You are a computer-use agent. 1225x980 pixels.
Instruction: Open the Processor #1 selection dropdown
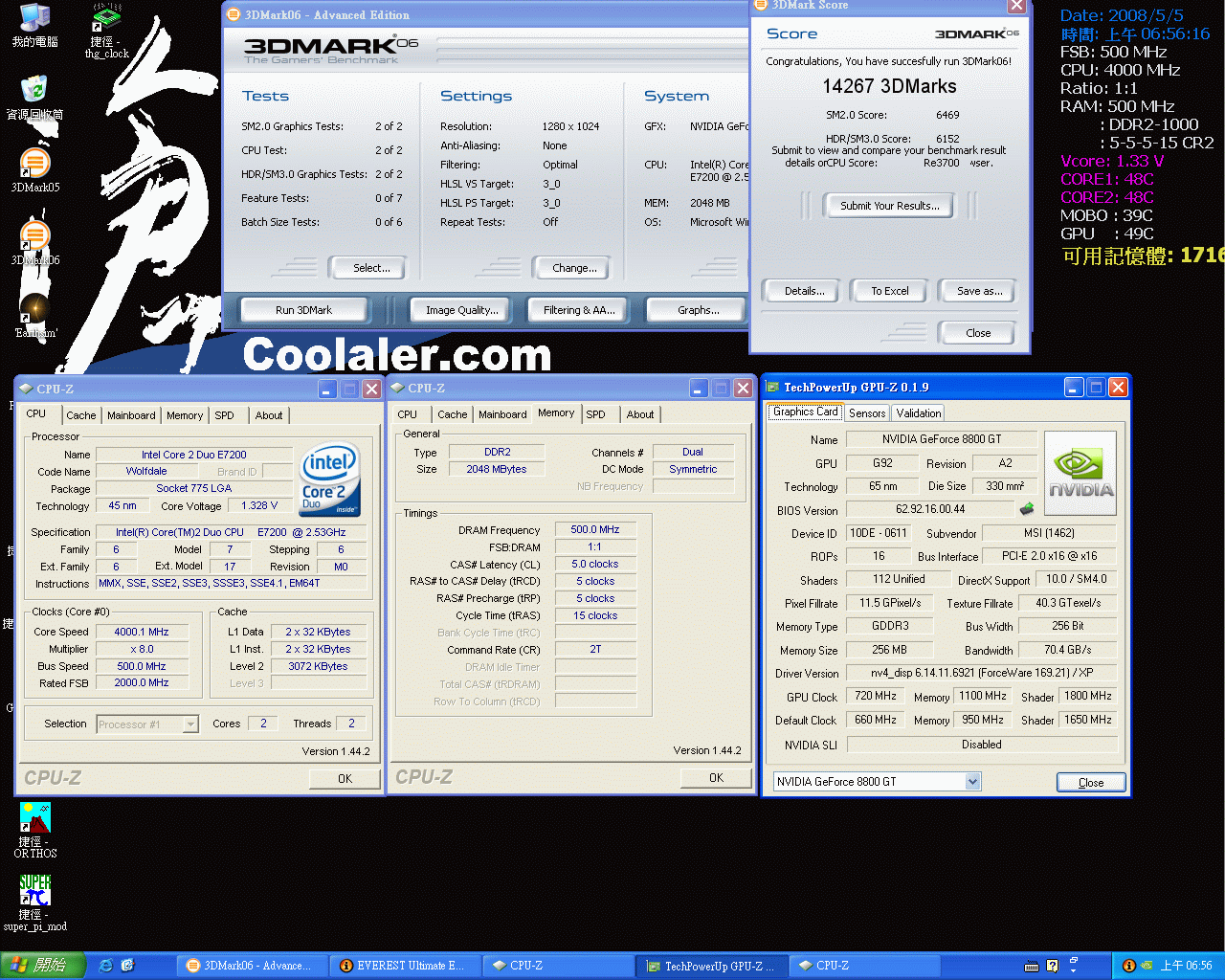tap(190, 724)
